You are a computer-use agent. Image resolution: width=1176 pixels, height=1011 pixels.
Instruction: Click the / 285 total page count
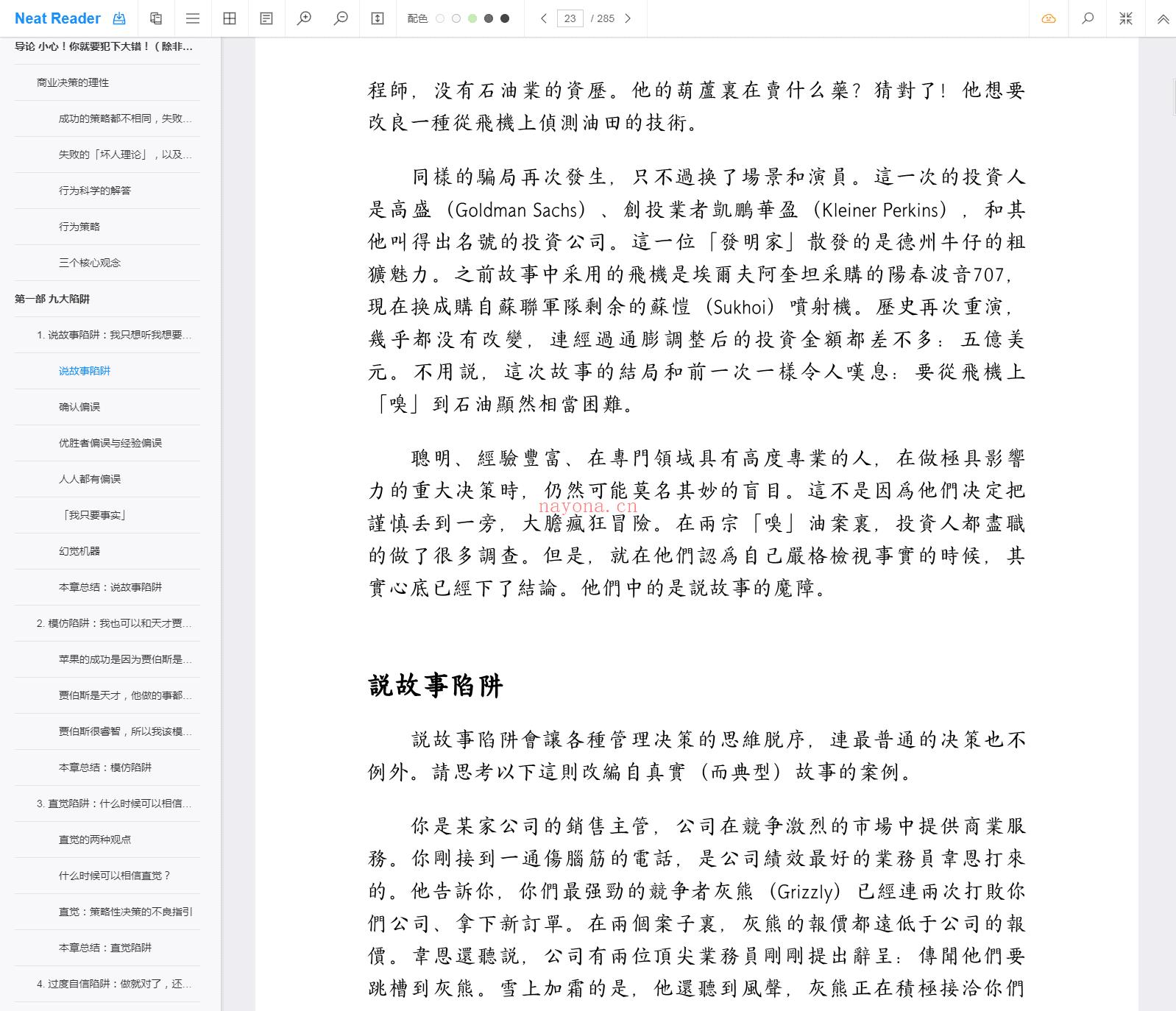(603, 18)
